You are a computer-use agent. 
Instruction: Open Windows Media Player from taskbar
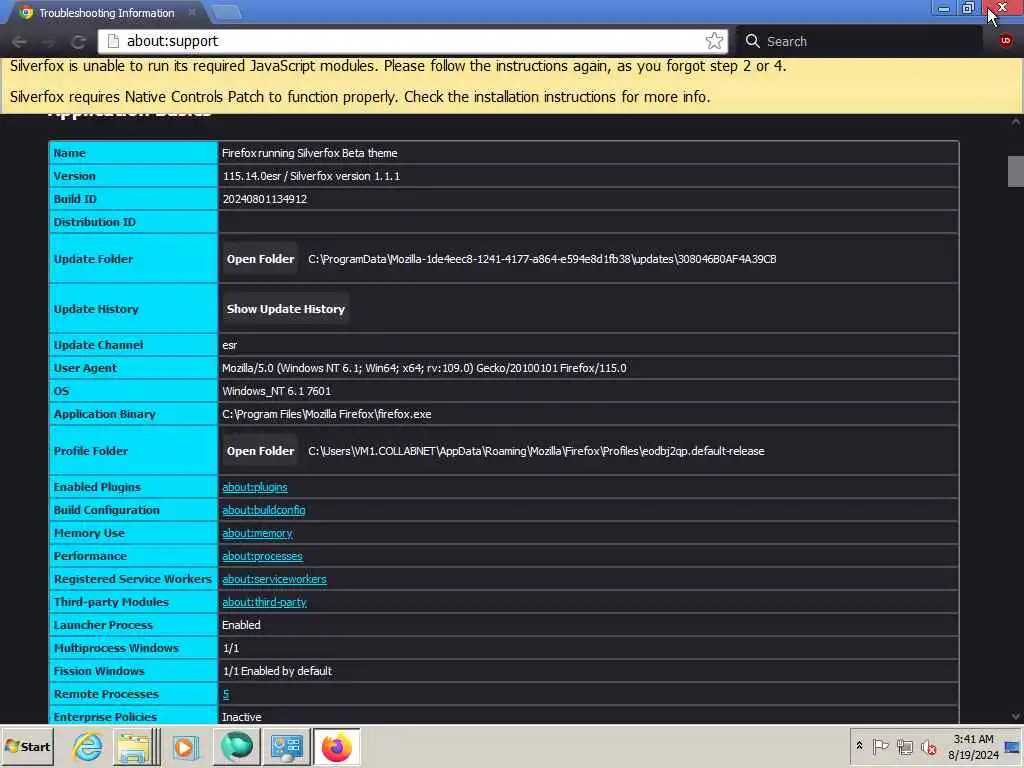[x=185, y=746]
